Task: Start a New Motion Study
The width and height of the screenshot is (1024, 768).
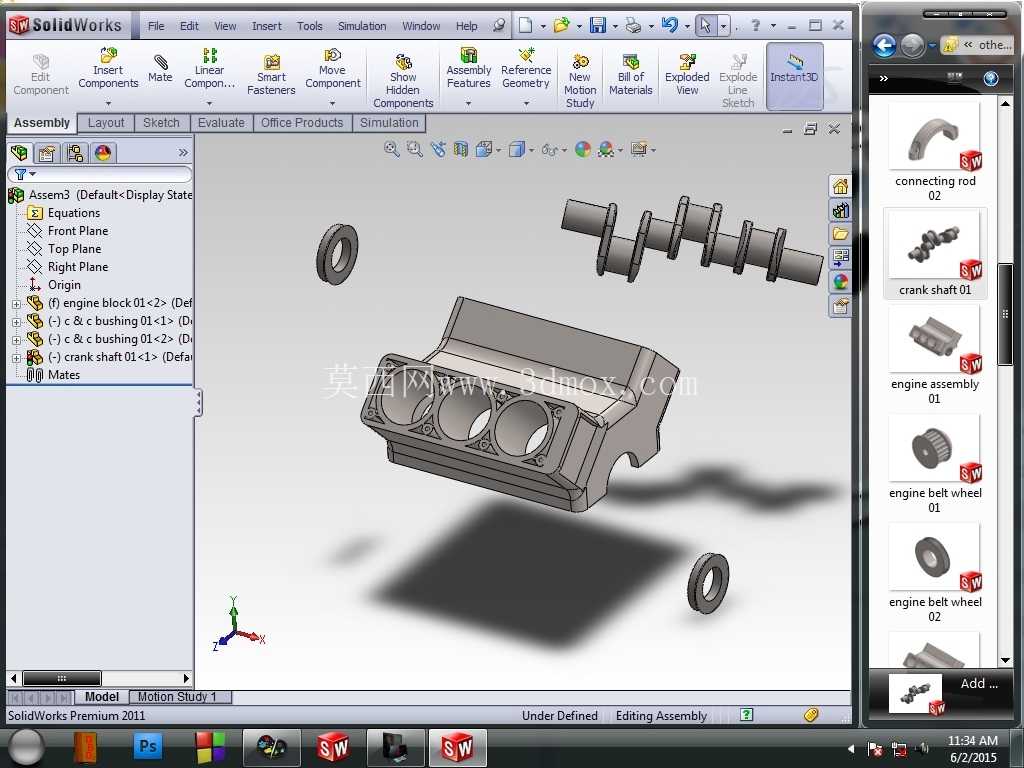Action: (x=580, y=81)
